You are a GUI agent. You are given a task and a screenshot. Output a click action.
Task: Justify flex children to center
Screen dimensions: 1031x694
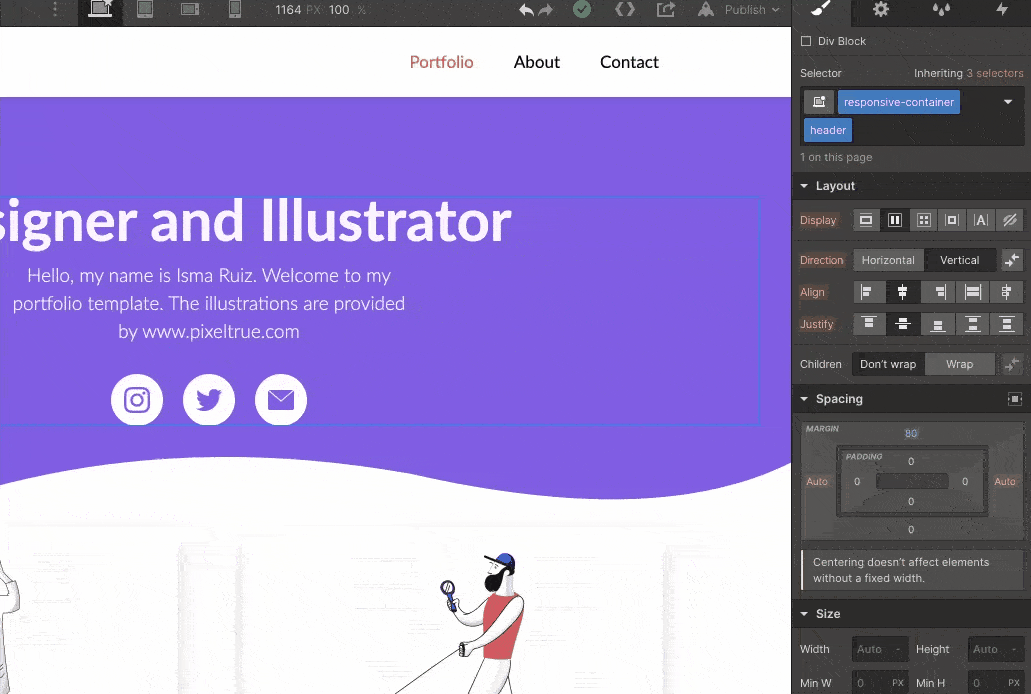point(903,324)
